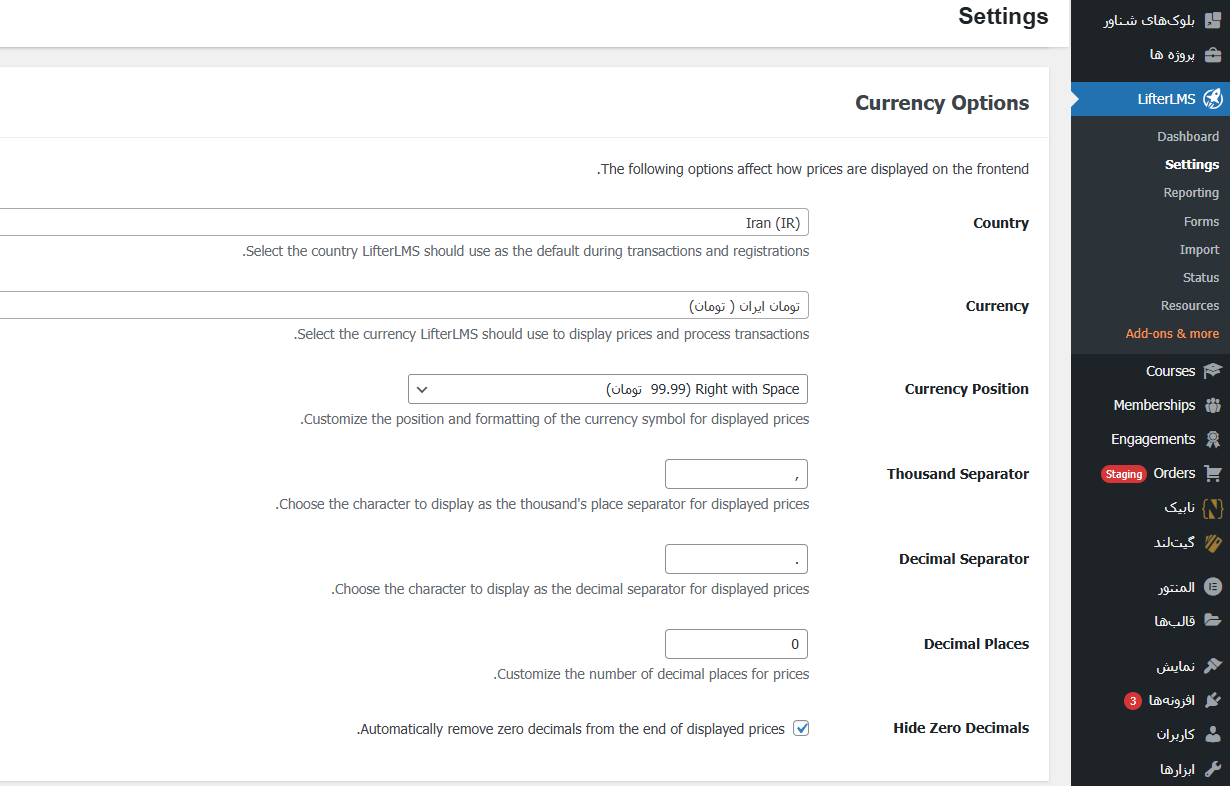Click the tools wrench icon
The height and width of the screenshot is (786, 1230).
1212,769
